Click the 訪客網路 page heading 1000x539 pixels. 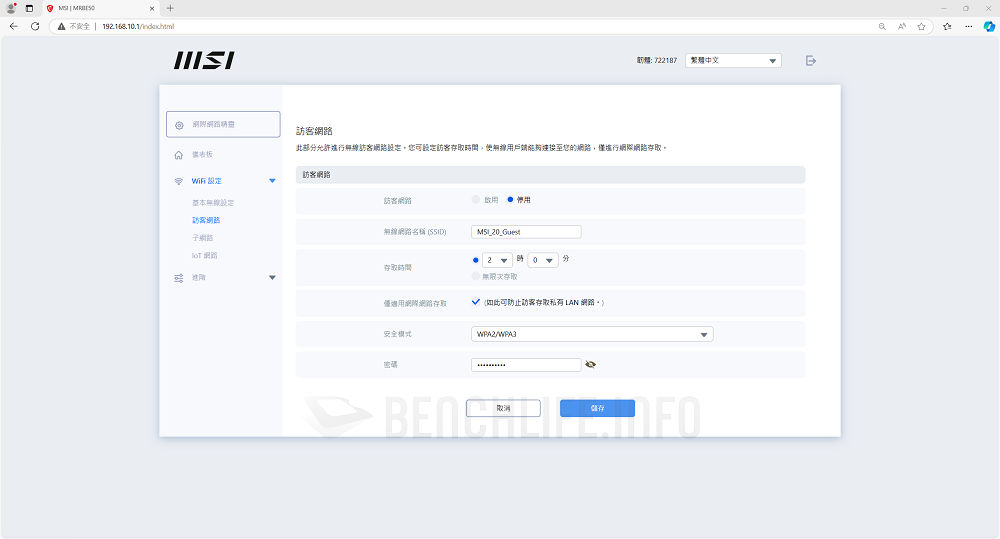(x=314, y=131)
